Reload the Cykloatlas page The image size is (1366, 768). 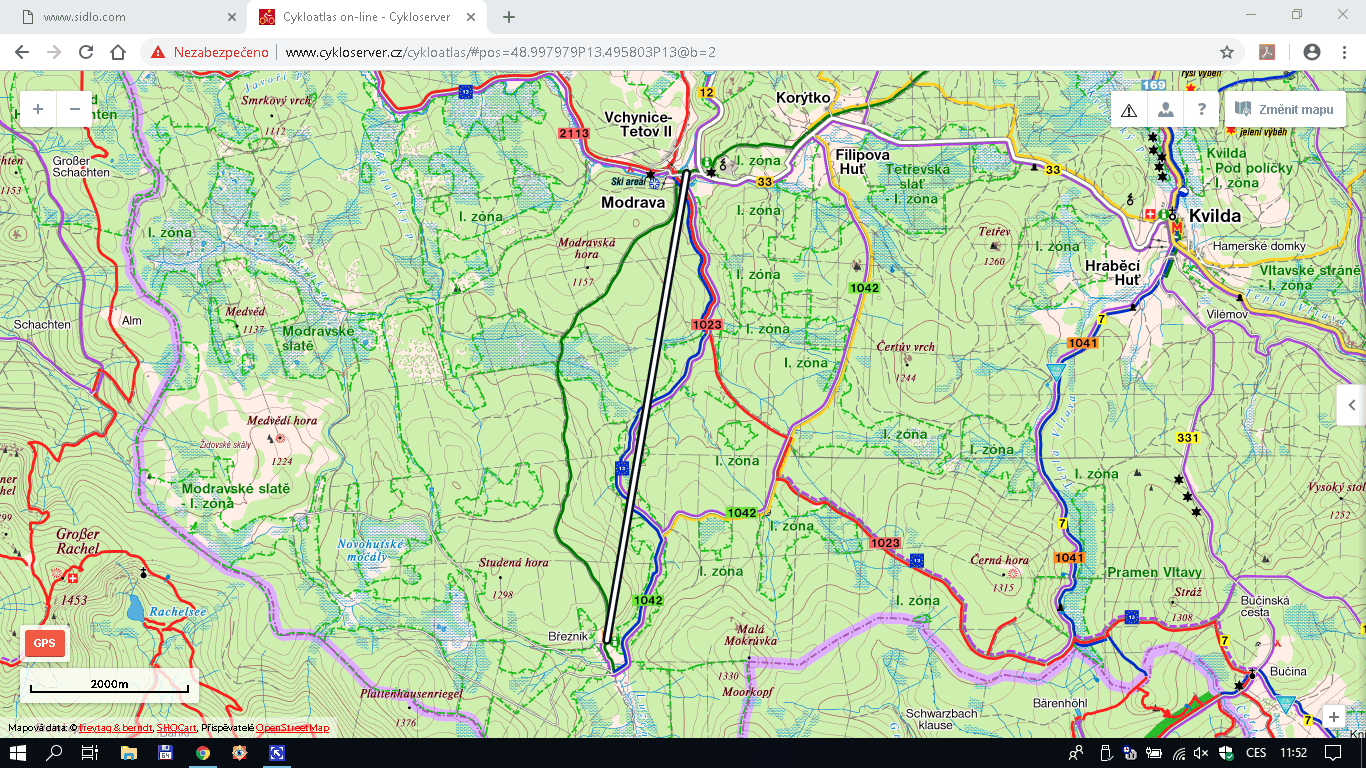point(86,52)
